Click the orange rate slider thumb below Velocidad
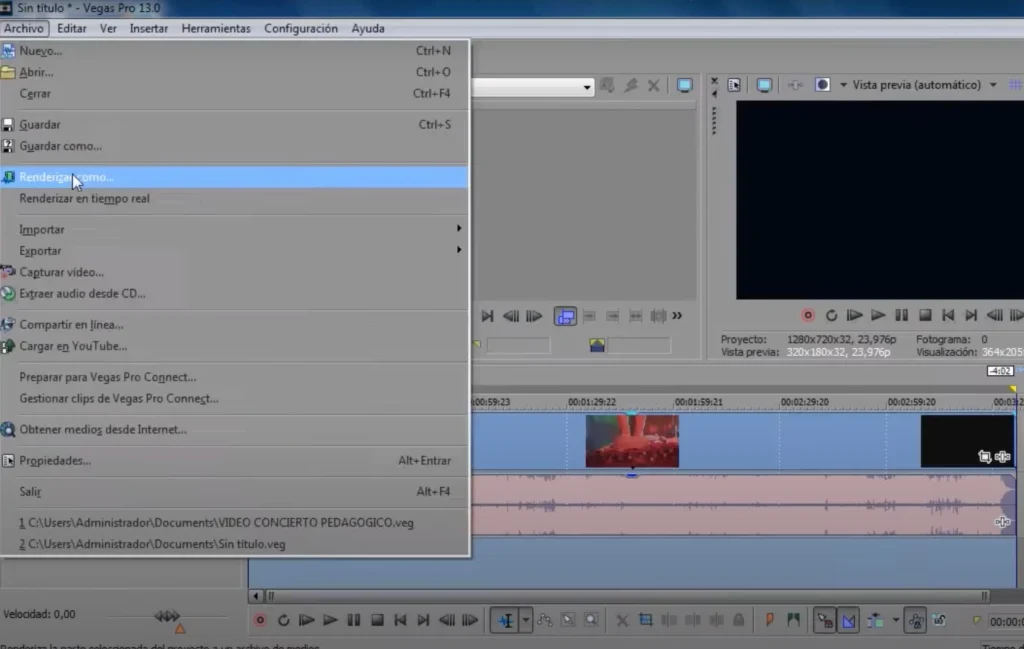The image size is (1024, 649). click(x=180, y=629)
